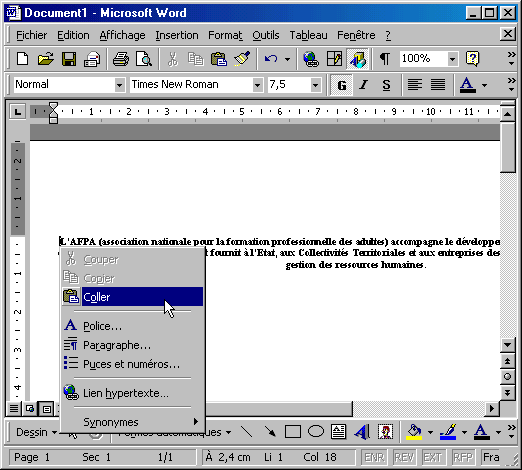Open the Outils menu
522x470 pixels.
pyautogui.click(x=266, y=35)
